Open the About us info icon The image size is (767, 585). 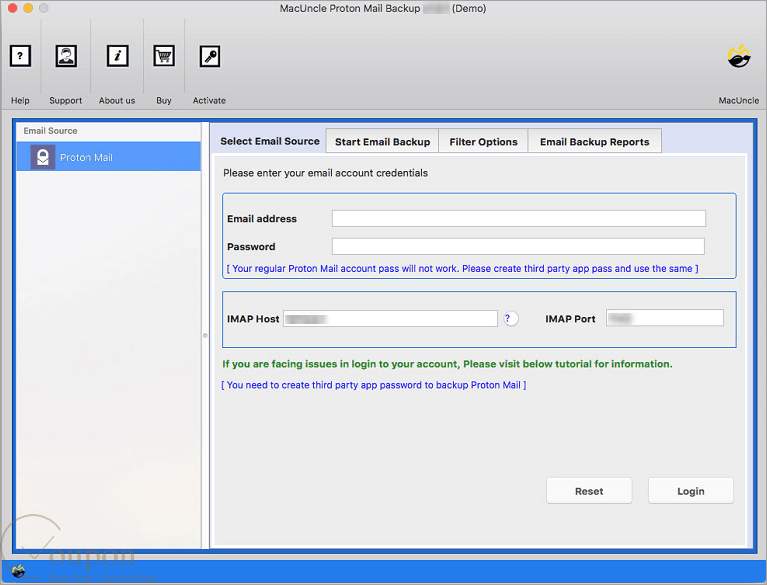click(x=117, y=56)
